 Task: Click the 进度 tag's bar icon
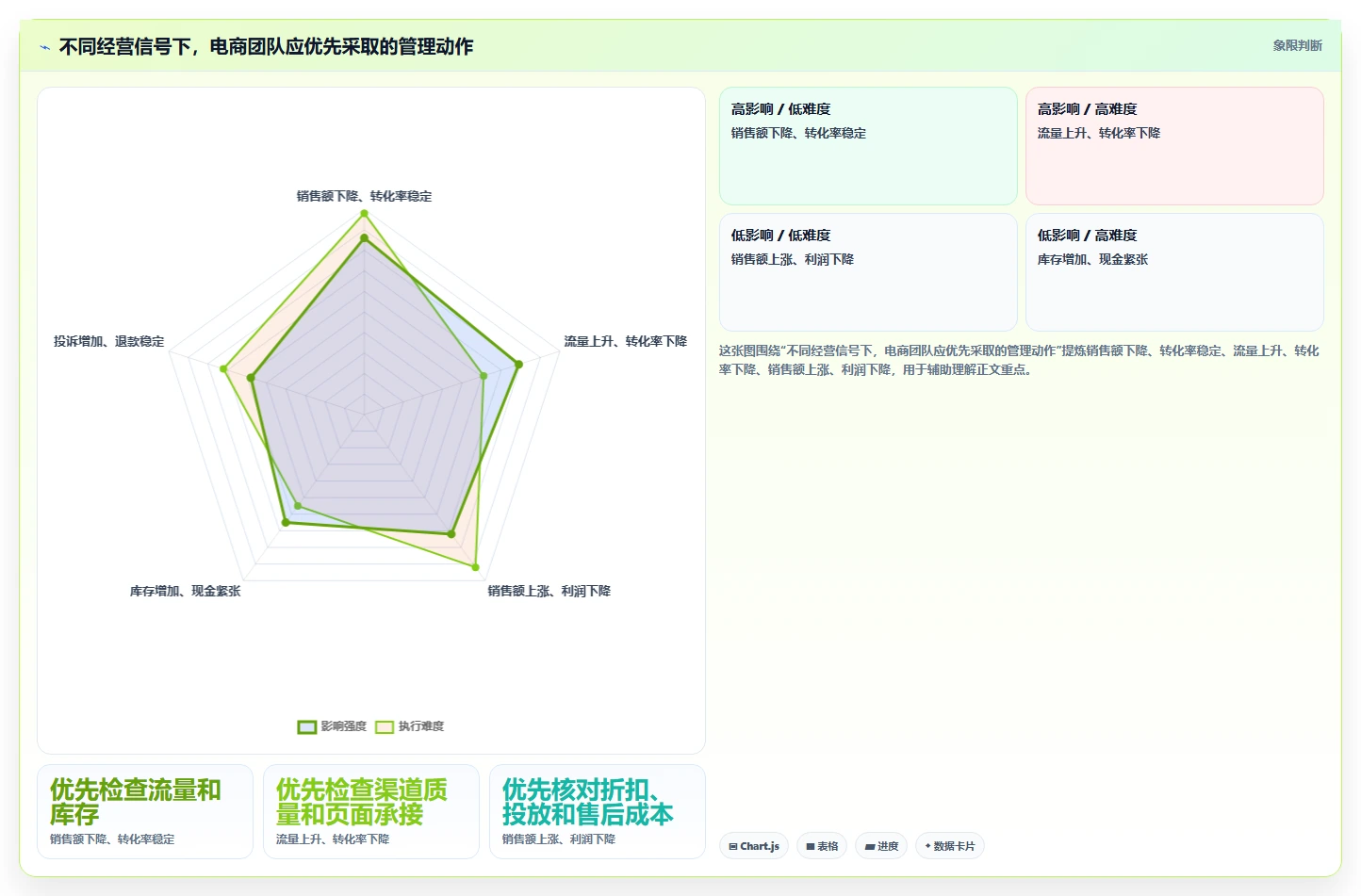point(870,846)
